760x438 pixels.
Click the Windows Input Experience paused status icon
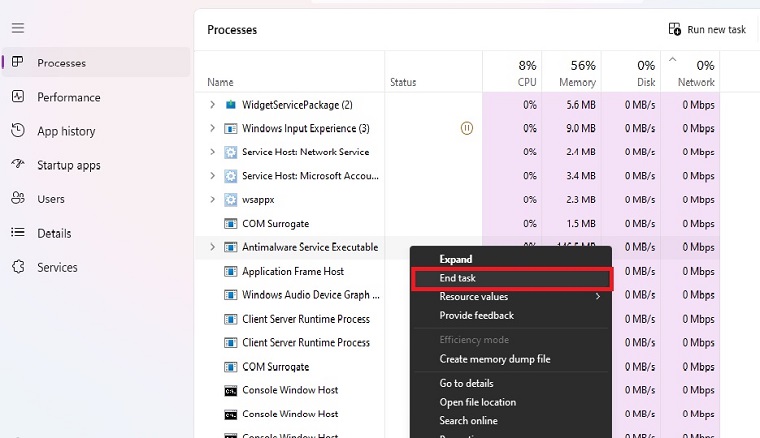(x=466, y=128)
